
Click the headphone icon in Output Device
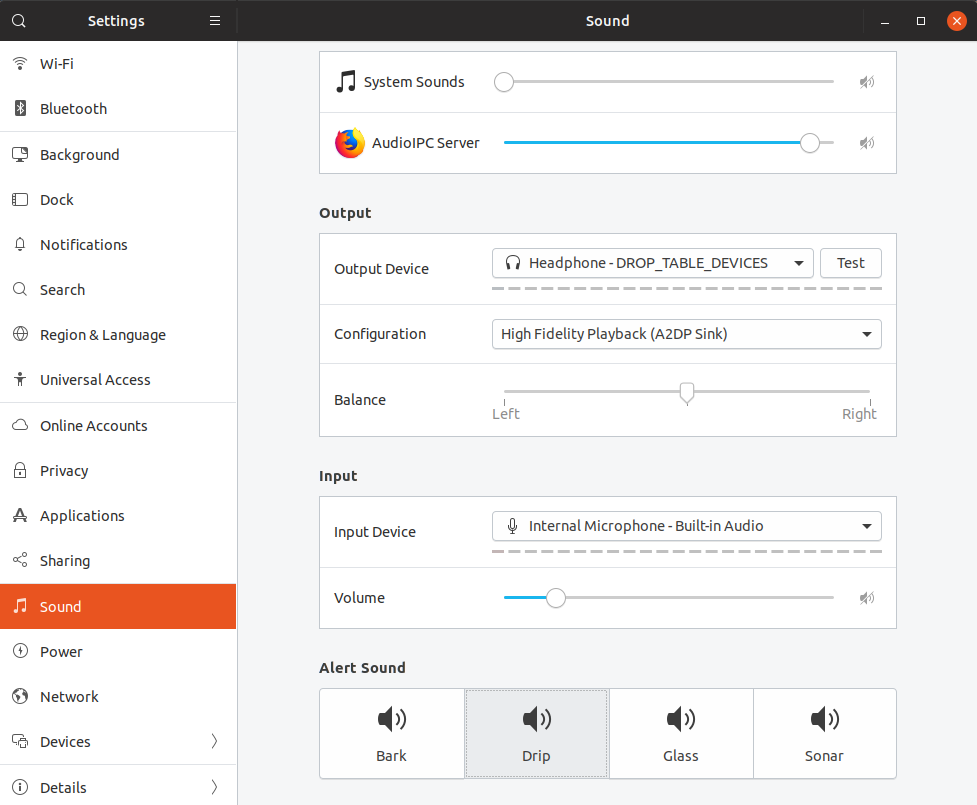coord(513,263)
